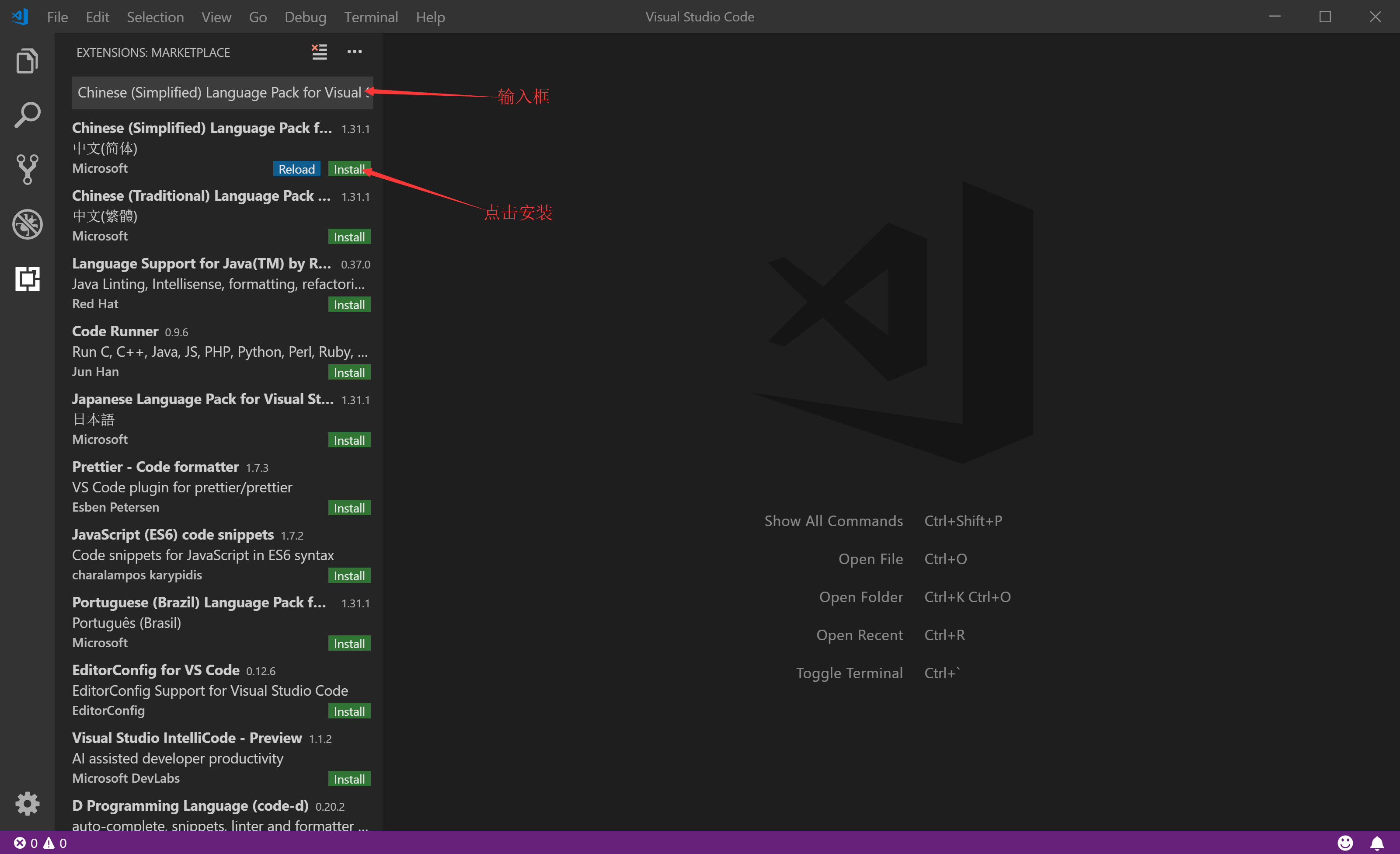This screenshot has width=1400, height=854.
Task: Select Portuguese (Brazil) Language Pack title
Action: pyautogui.click(x=199, y=602)
